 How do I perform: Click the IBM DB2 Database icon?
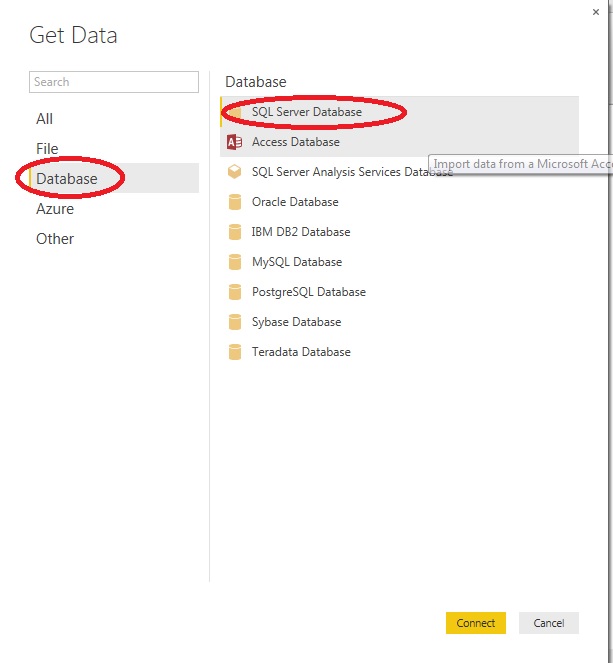pos(235,232)
